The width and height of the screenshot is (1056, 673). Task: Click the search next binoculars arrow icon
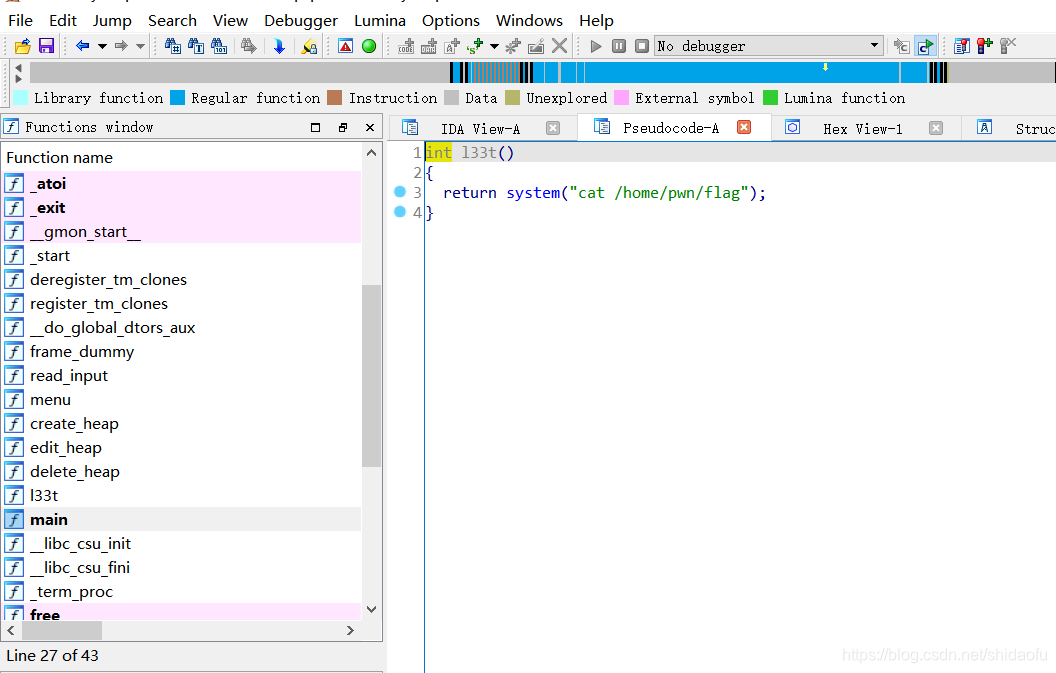click(249, 46)
